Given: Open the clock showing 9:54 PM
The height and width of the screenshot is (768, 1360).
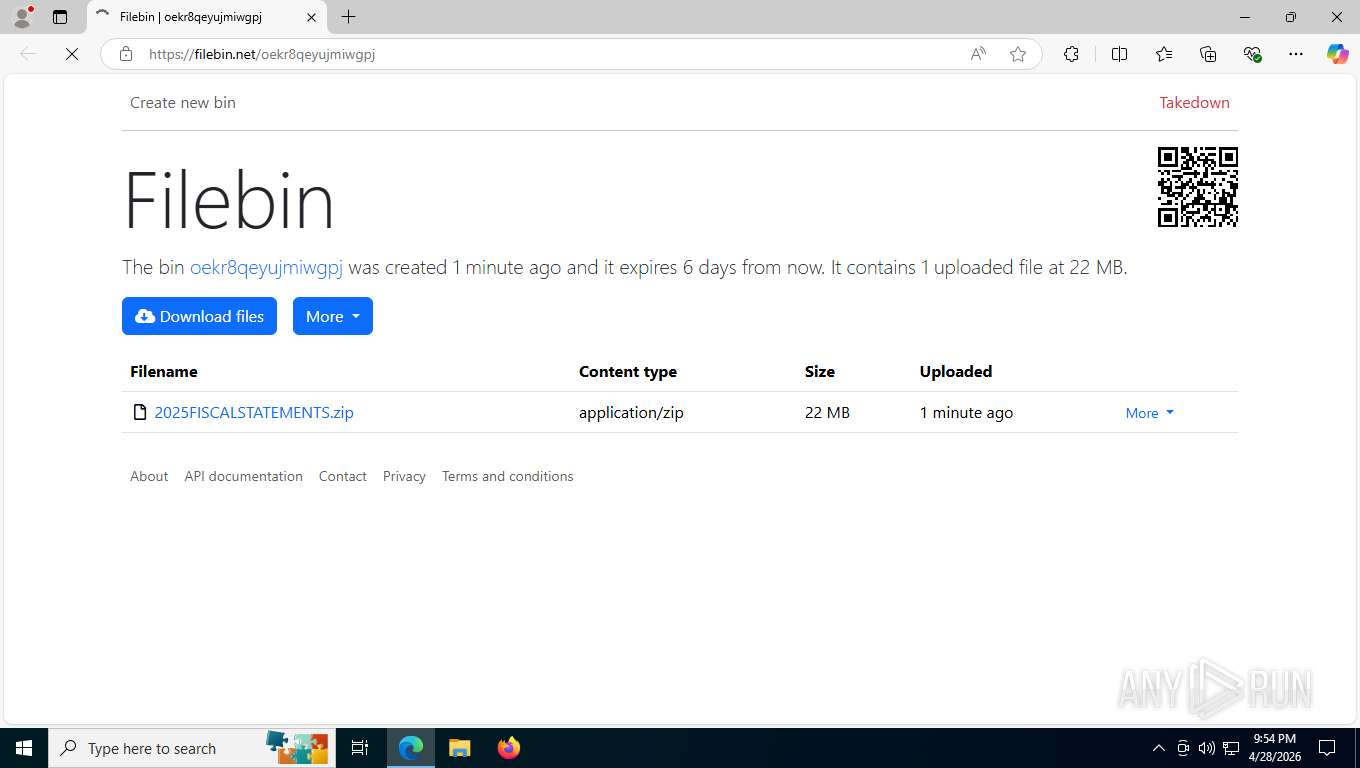Looking at the screenshot, I should coord(1274,748).
